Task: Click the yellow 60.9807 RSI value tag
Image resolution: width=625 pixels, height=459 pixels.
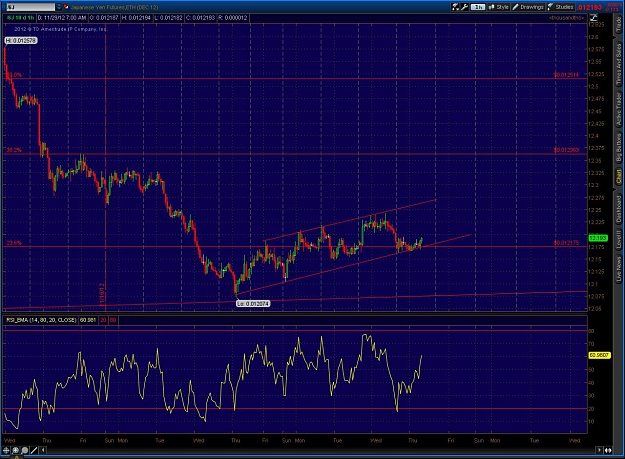Action: (x=599, y=355)
